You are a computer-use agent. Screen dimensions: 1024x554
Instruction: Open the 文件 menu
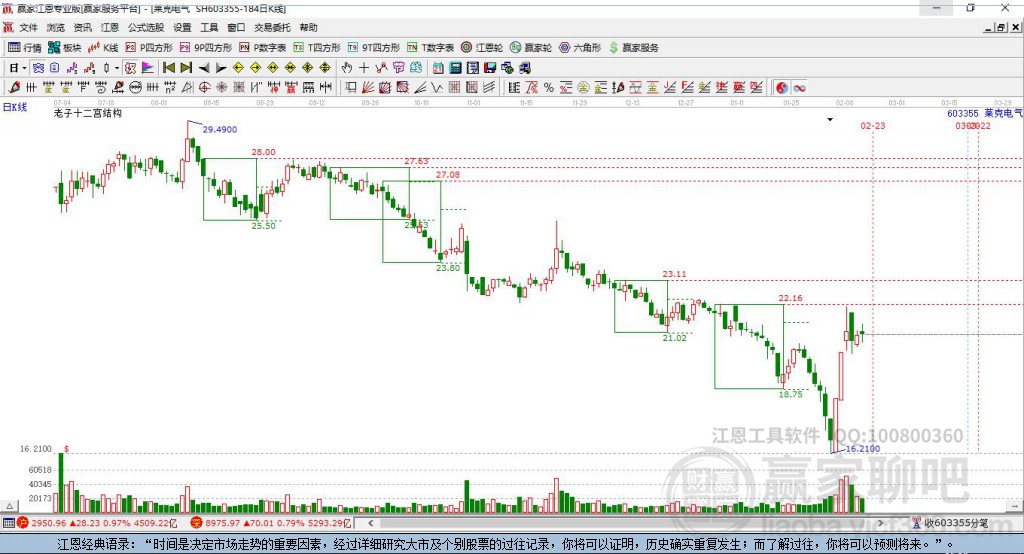(28, 27)
